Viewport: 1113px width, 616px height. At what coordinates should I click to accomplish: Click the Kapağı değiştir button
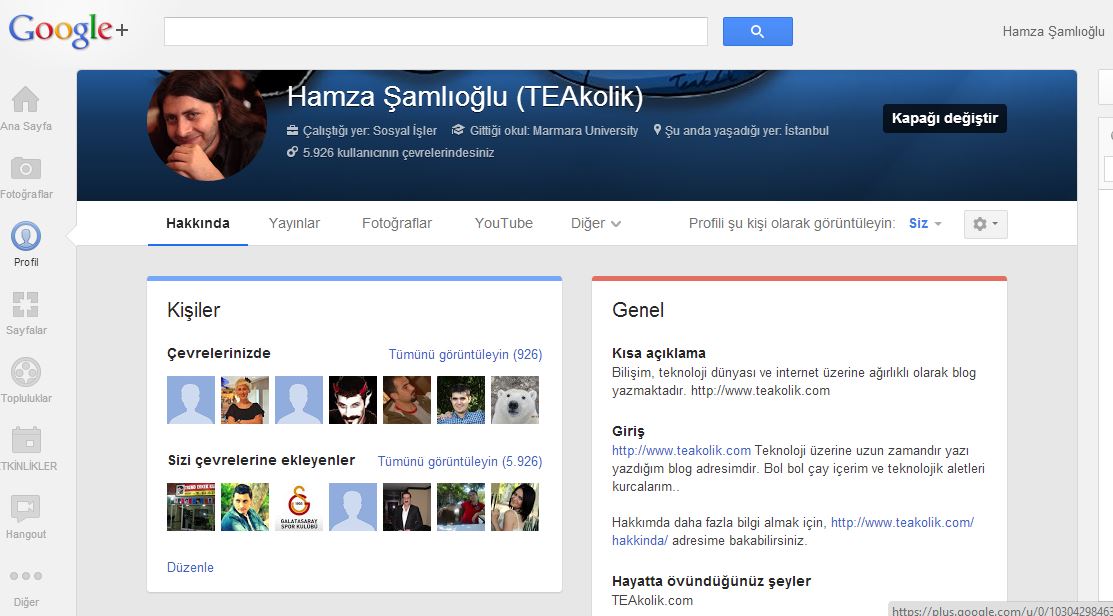pyautogui.click(x=945, y=119)
